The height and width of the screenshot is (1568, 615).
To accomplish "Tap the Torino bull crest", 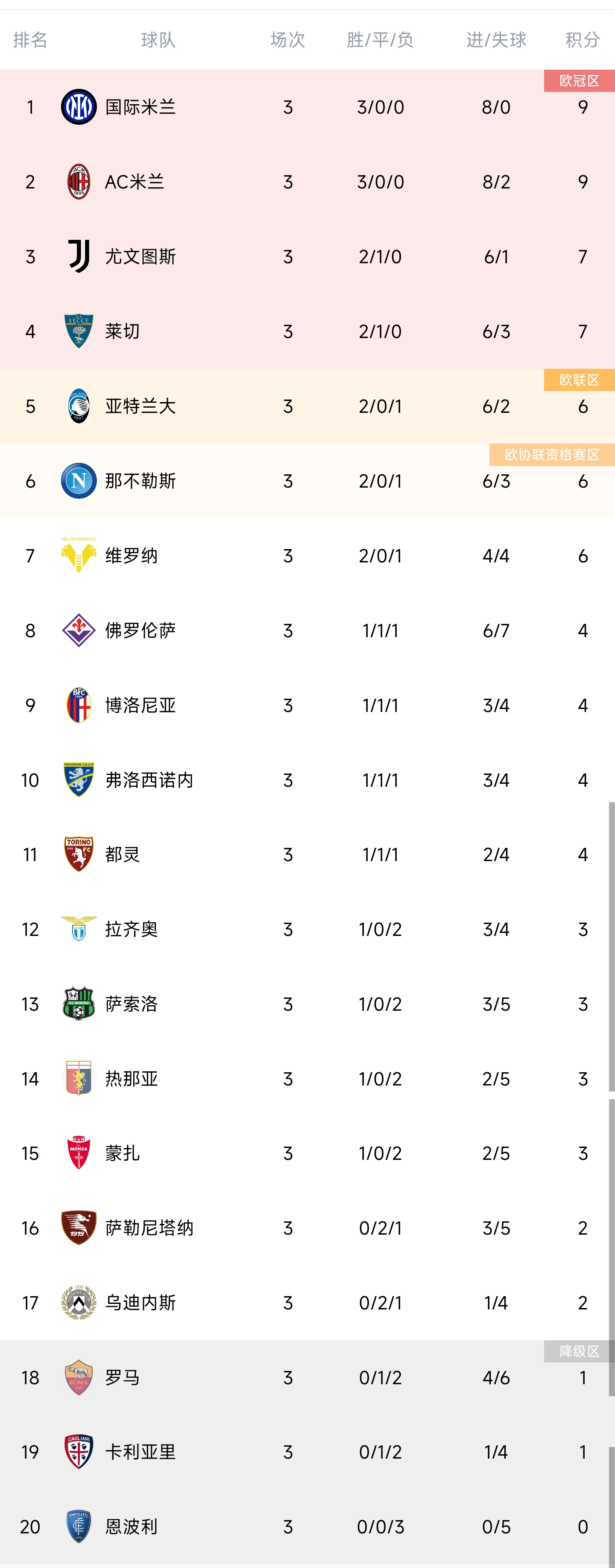I will click(79, 854).
